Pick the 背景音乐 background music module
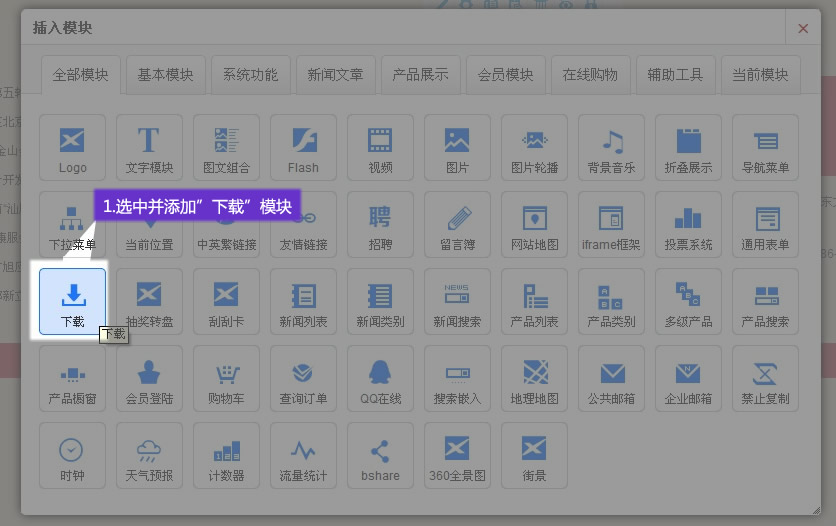836x526 pixels. pyautogui.click(x=611, y=147)
